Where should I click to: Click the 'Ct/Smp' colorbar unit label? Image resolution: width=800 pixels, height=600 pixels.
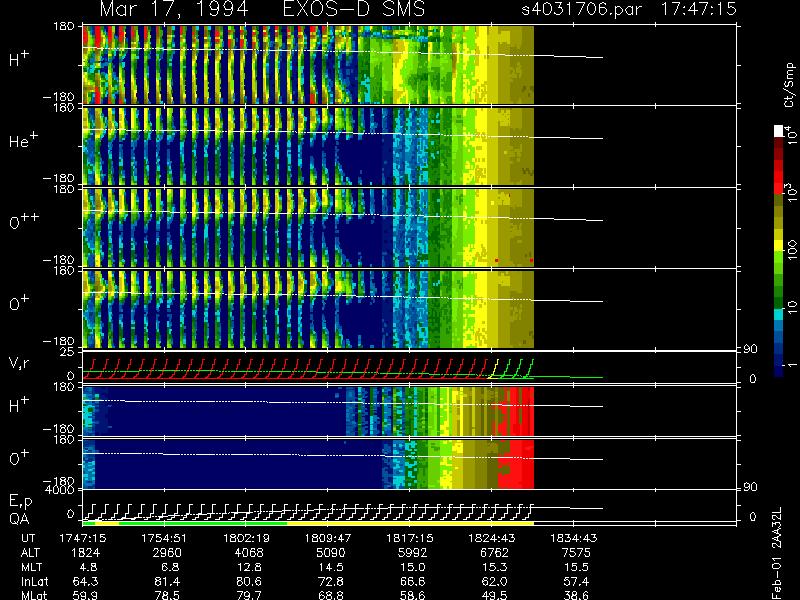point(789,85)
